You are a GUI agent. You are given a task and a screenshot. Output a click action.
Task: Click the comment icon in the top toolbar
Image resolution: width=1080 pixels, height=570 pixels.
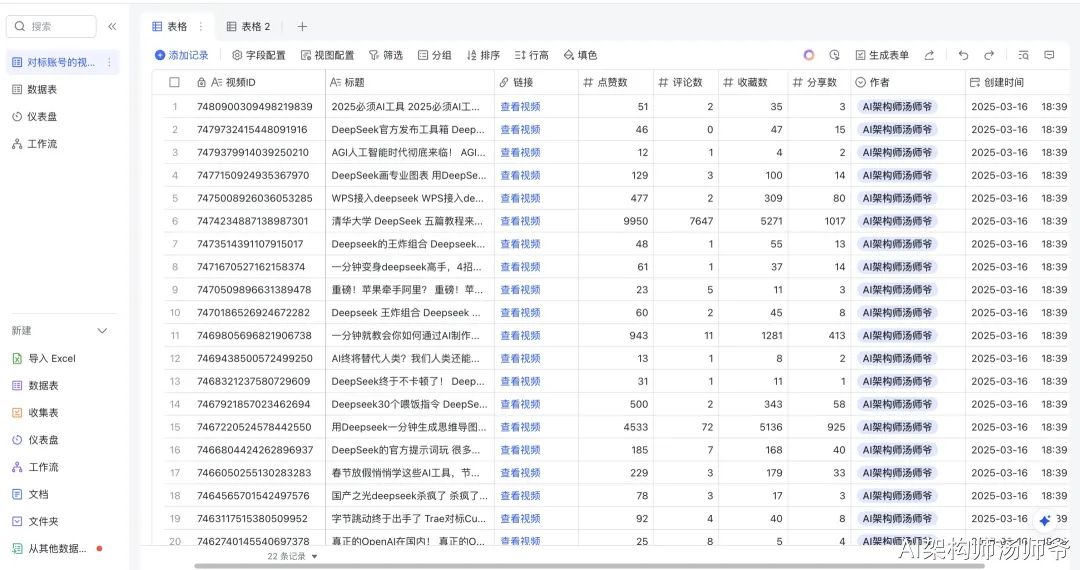click(1049, 55)
